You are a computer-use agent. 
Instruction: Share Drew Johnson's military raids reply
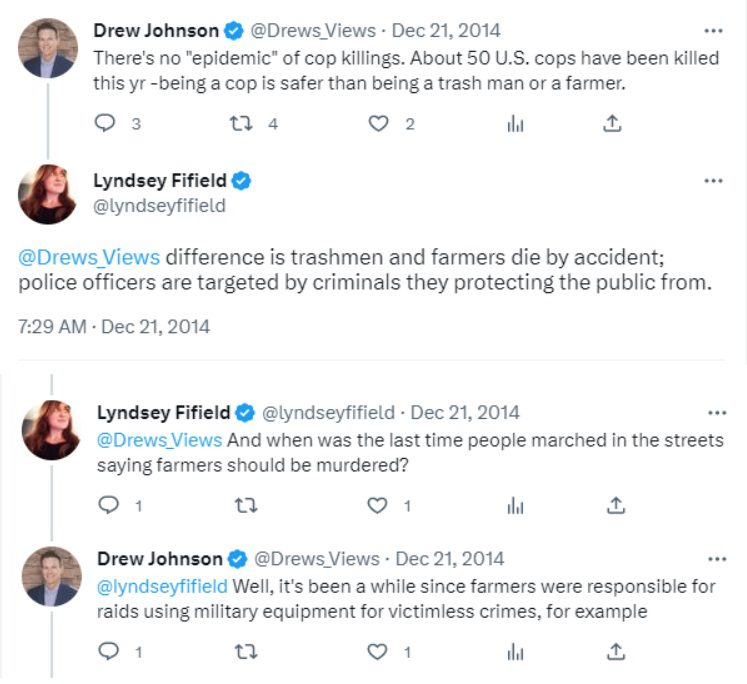click(617, 651)
